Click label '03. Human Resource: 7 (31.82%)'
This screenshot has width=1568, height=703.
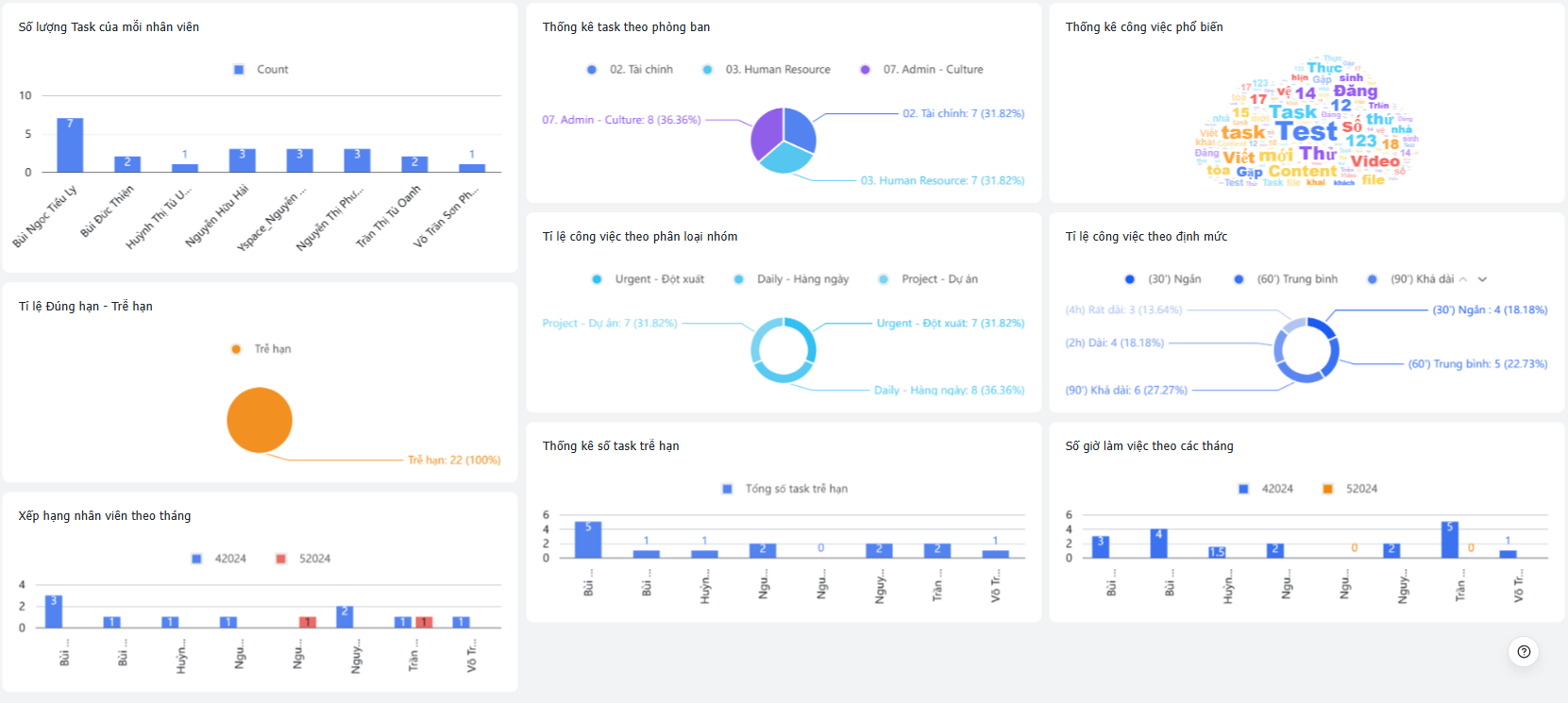[942, 180]
